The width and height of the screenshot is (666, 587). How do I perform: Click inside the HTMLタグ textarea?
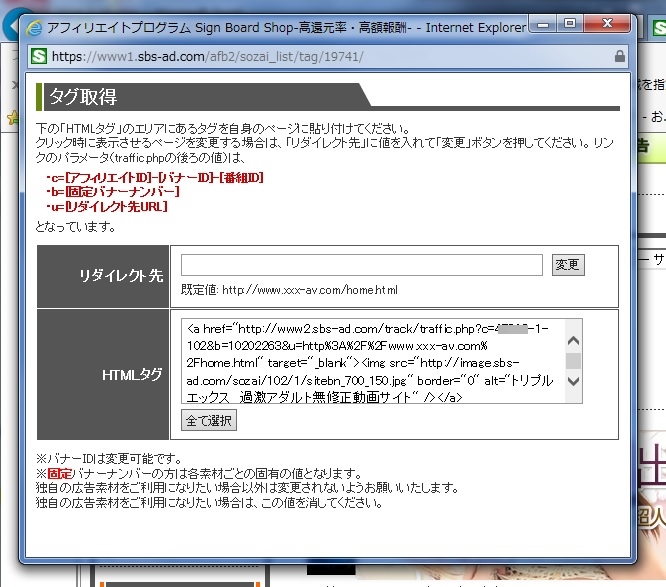click(373, 361)
